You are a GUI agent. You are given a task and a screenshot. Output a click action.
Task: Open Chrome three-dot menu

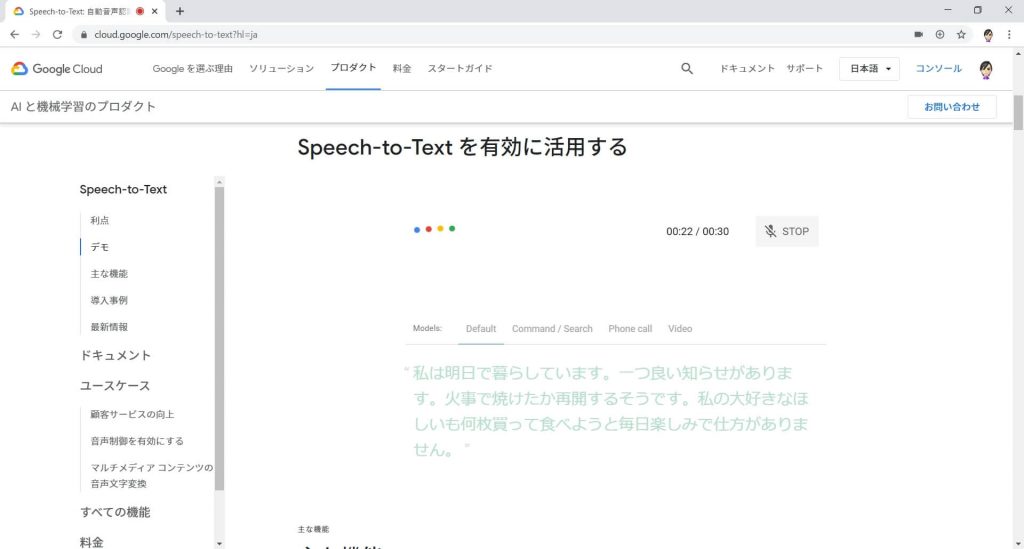tap(1009, 35)
